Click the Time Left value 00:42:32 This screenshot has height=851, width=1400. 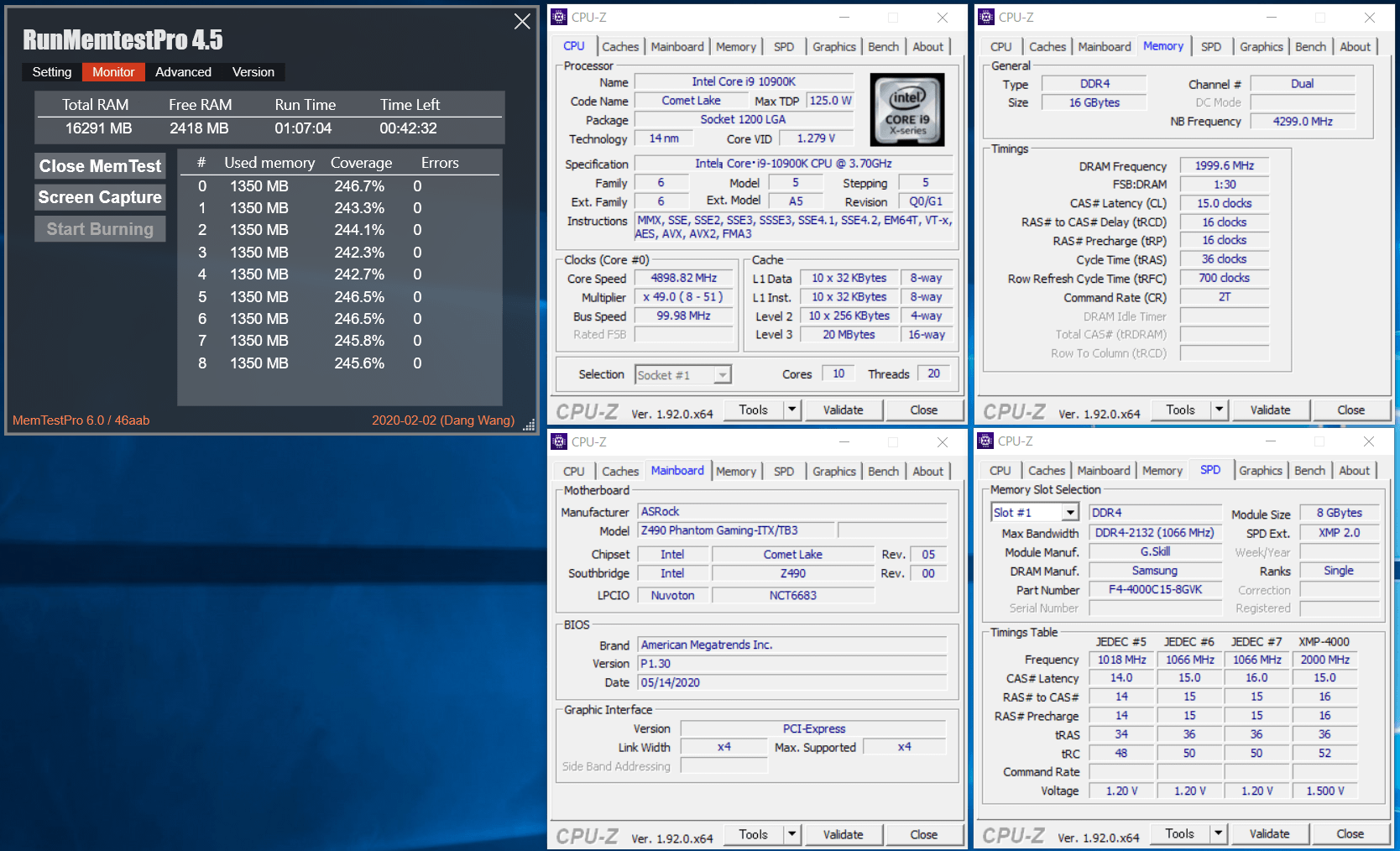[x=408, y=128]
